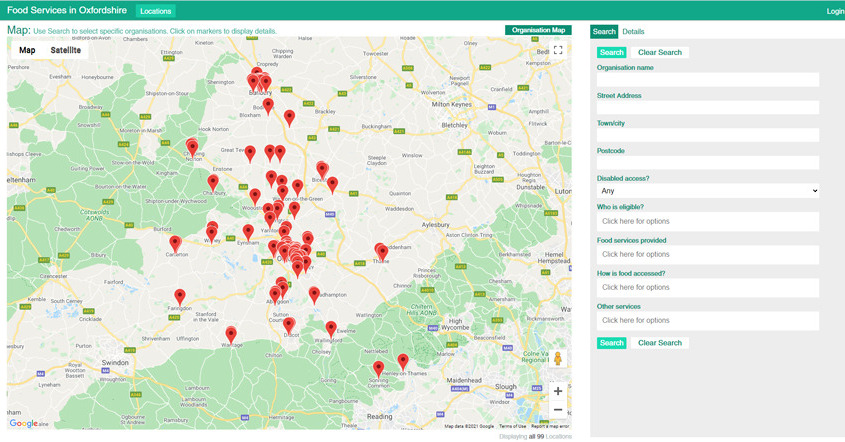Click the map marker near Berinsfield/Stadhampton

point(314,295)
